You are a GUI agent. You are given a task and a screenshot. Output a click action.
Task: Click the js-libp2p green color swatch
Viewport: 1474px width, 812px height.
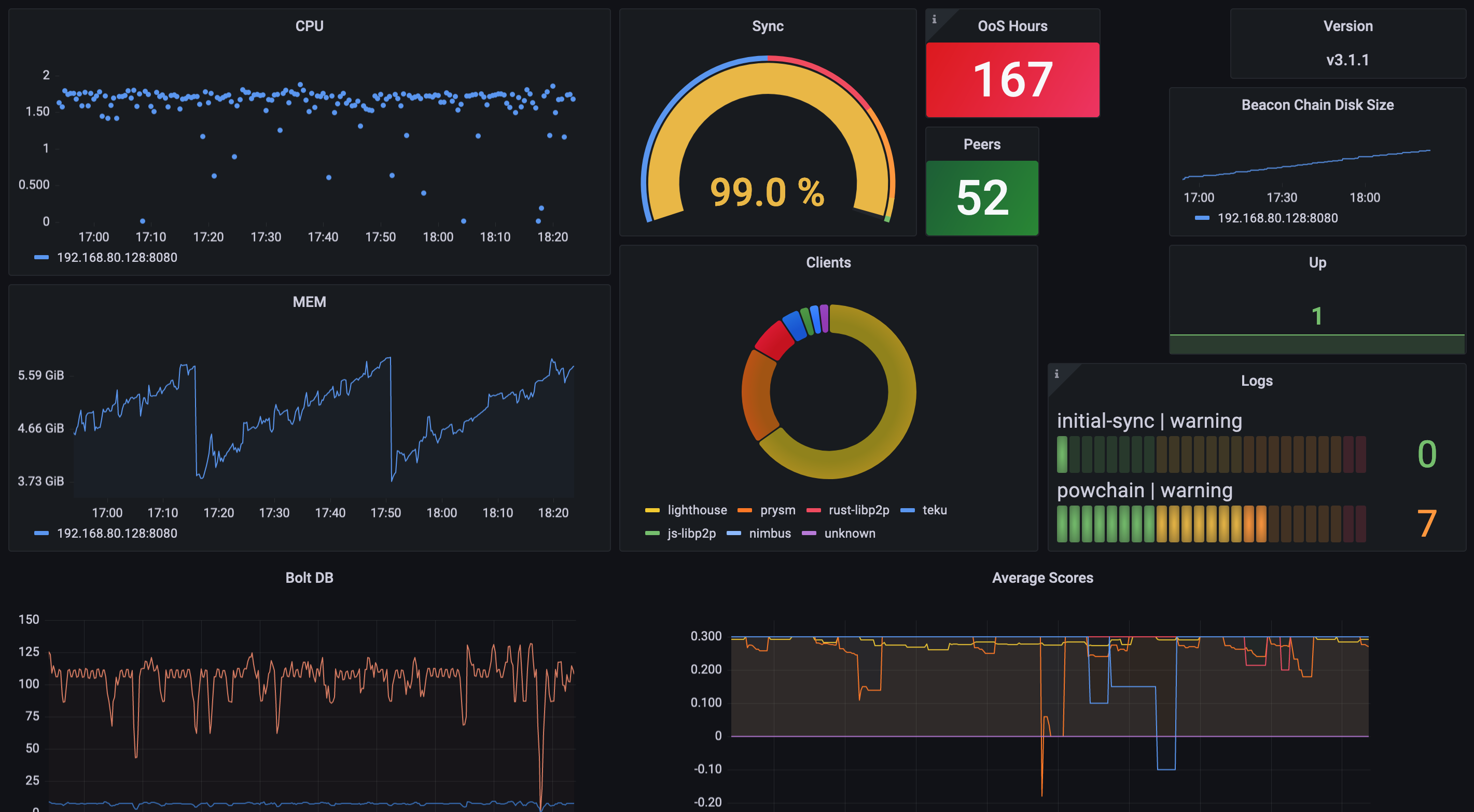(x=652, y=534)
